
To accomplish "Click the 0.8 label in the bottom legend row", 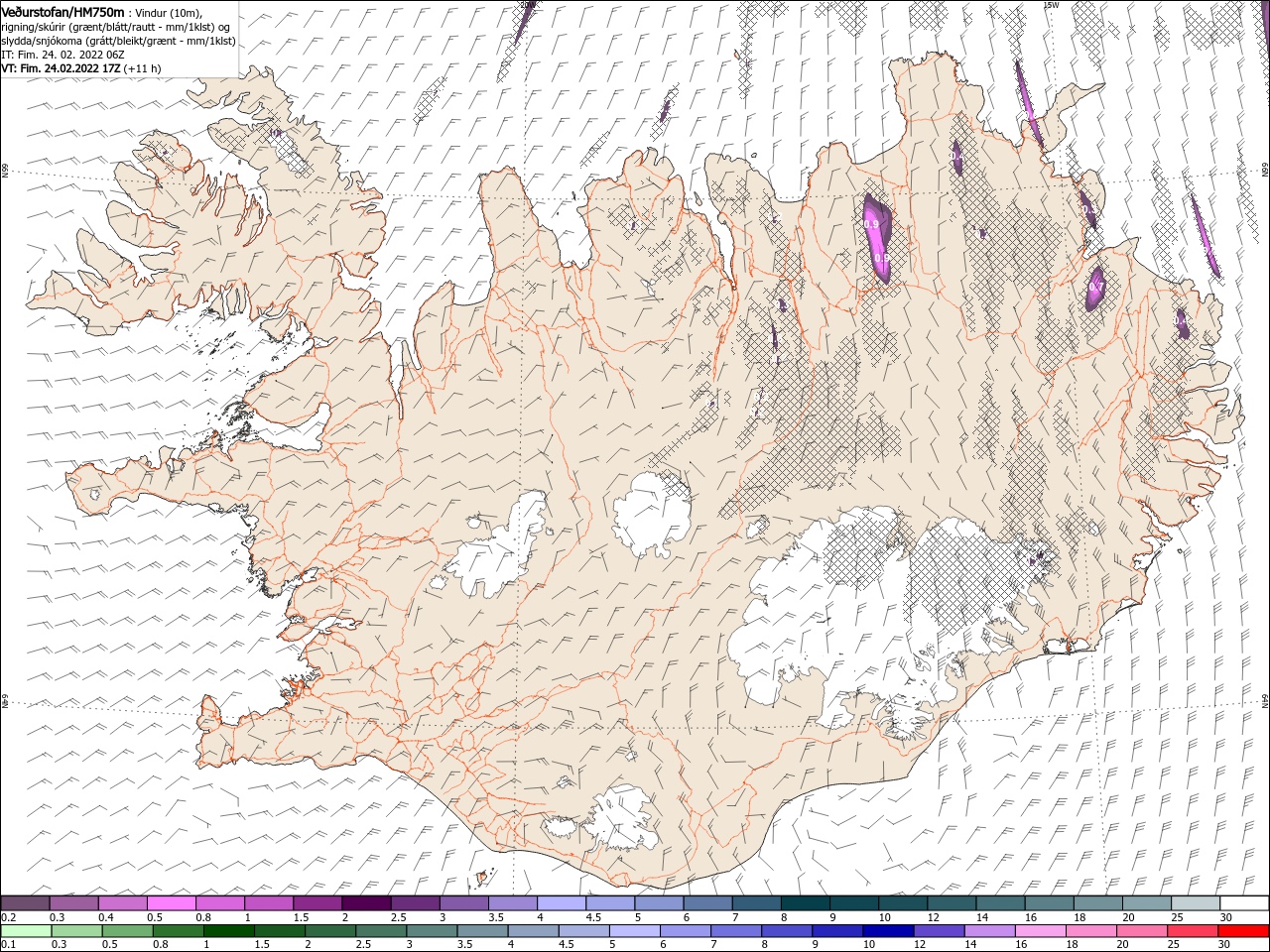I will coord(159,945).
